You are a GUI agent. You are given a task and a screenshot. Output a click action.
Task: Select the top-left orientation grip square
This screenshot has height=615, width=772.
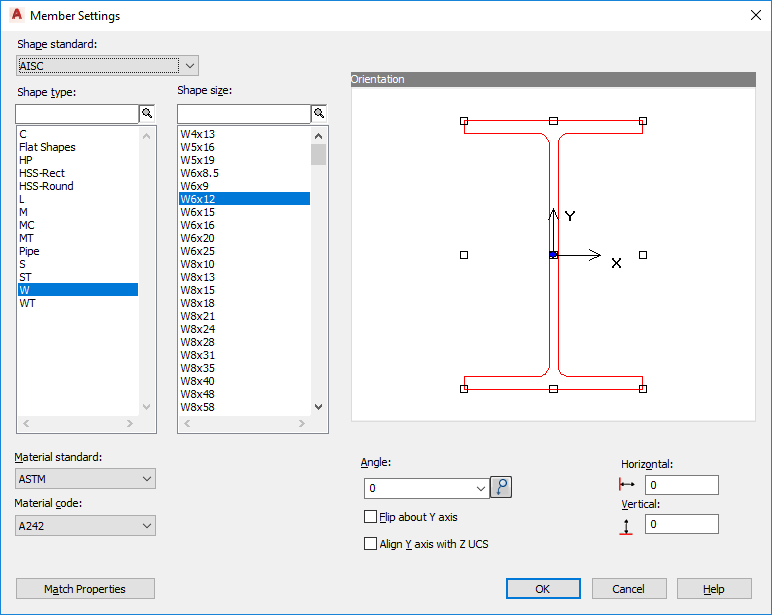[464, 121]
